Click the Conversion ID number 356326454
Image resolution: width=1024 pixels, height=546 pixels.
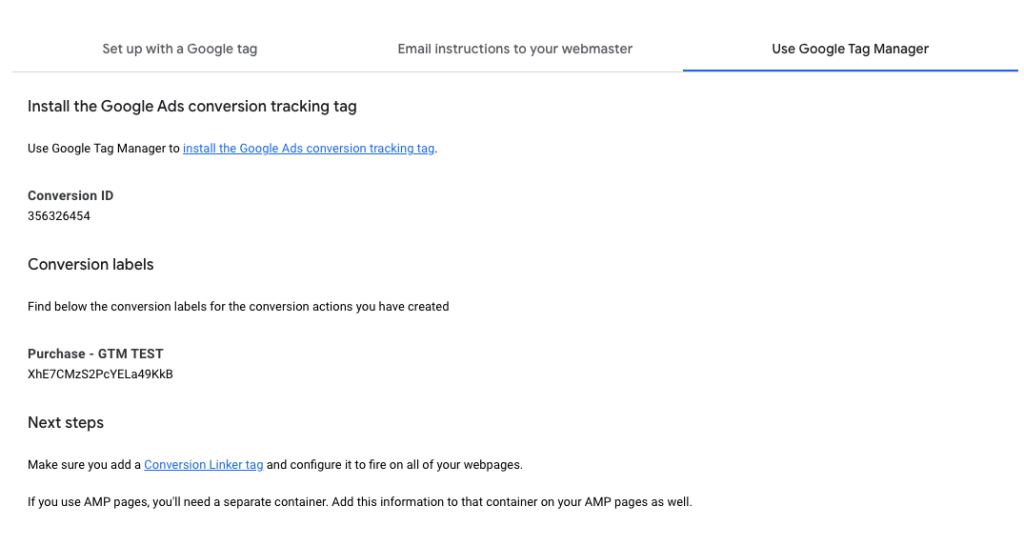[59, 216]
